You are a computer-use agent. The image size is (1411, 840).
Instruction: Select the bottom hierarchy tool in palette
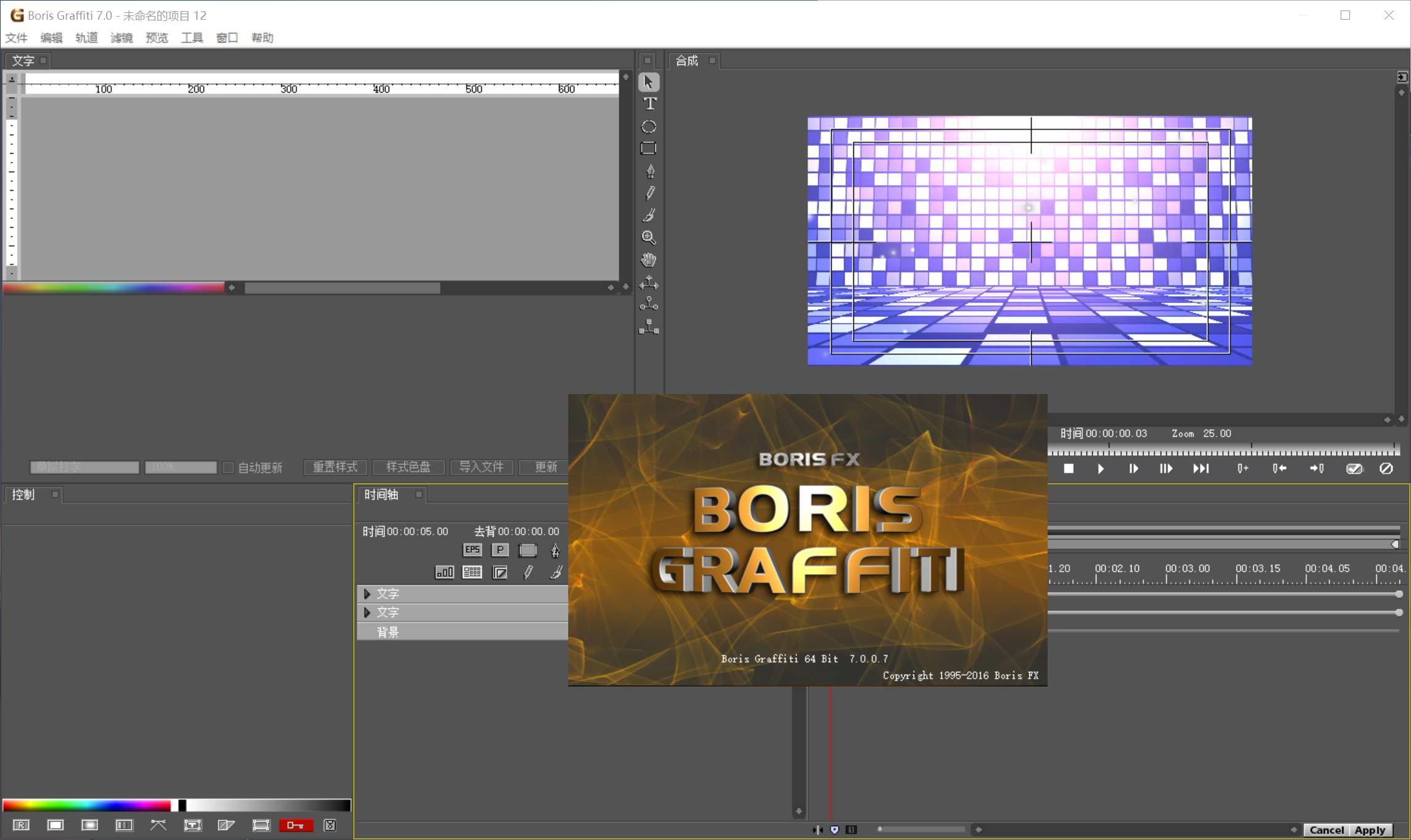(x=648, y=327)
